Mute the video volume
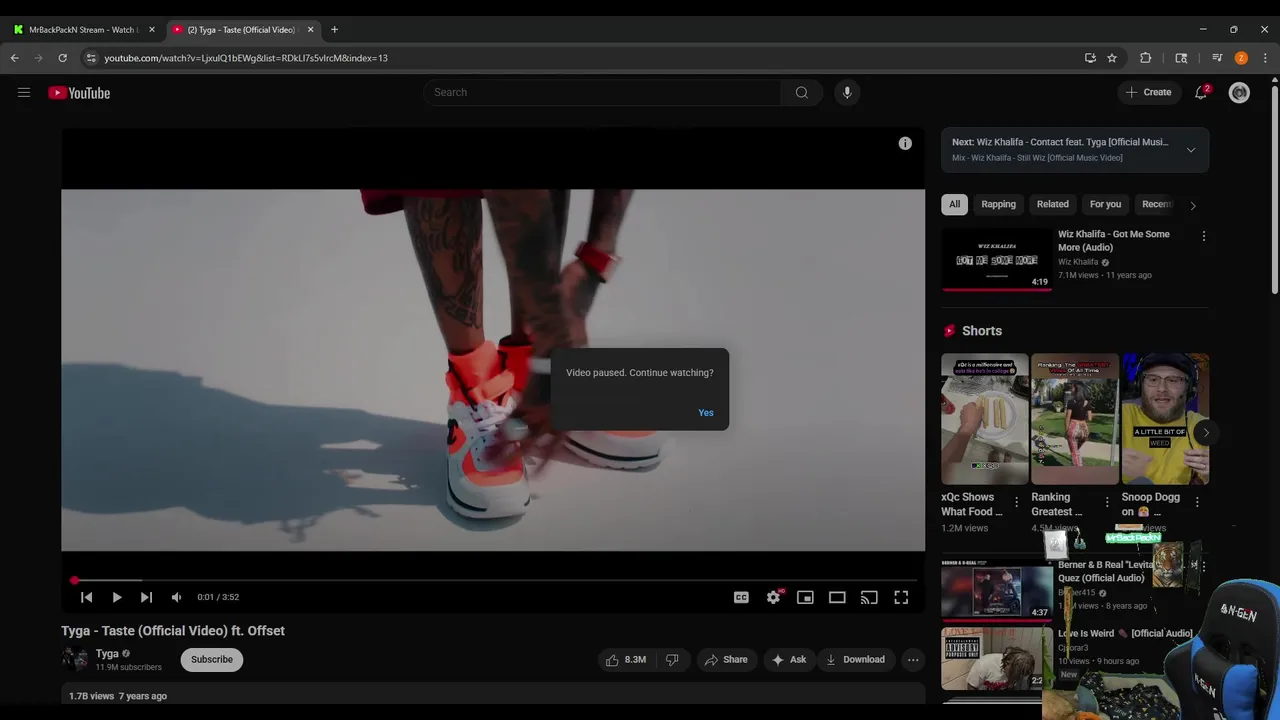Screen dimensions: 1280x720 point(176,597)
